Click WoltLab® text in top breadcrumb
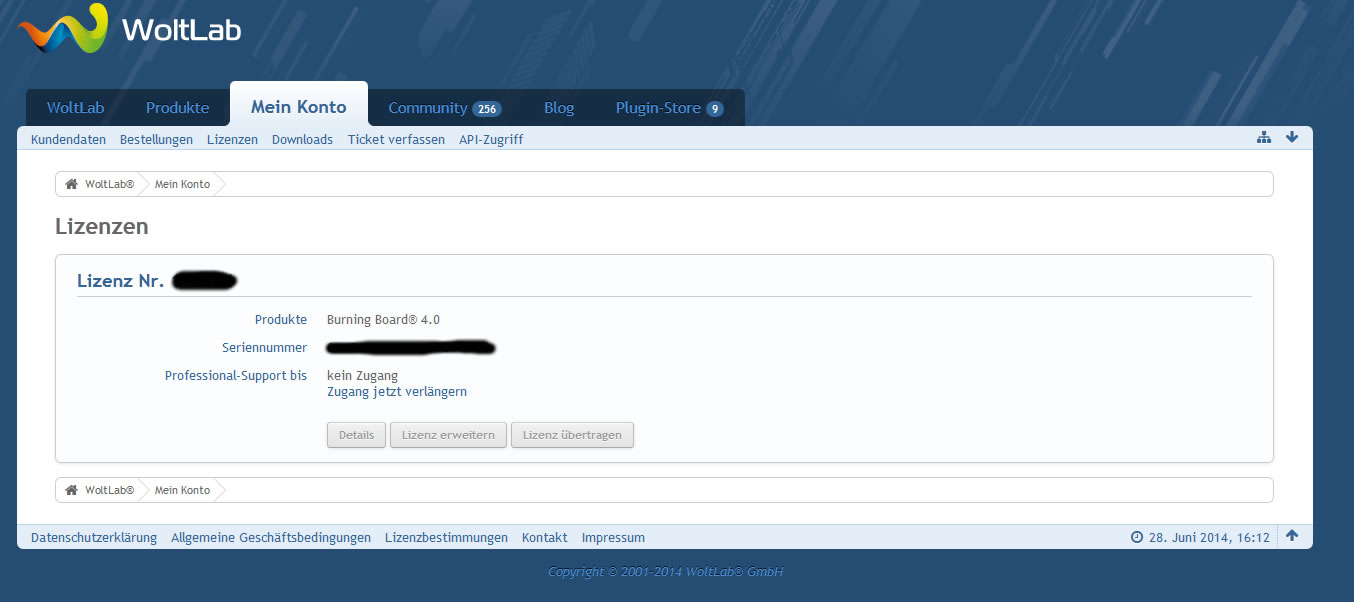1354x602 pixels. pyautogui.click(x=109, y=184)
